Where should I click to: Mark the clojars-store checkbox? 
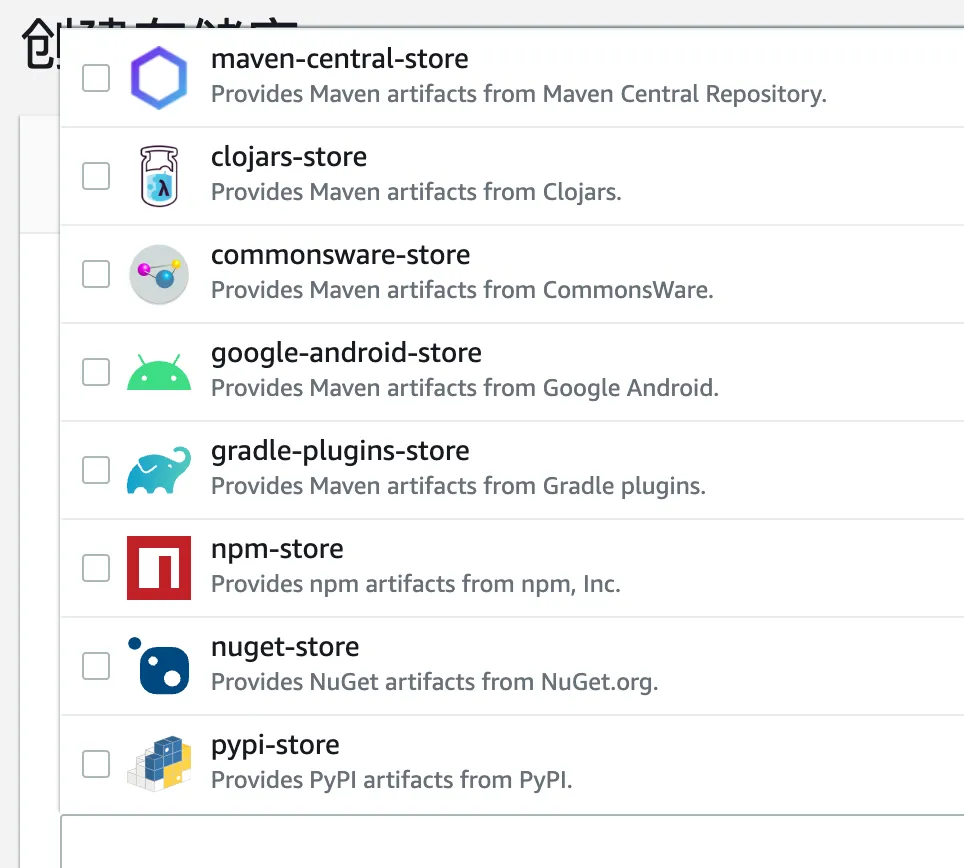pos(96,176)
